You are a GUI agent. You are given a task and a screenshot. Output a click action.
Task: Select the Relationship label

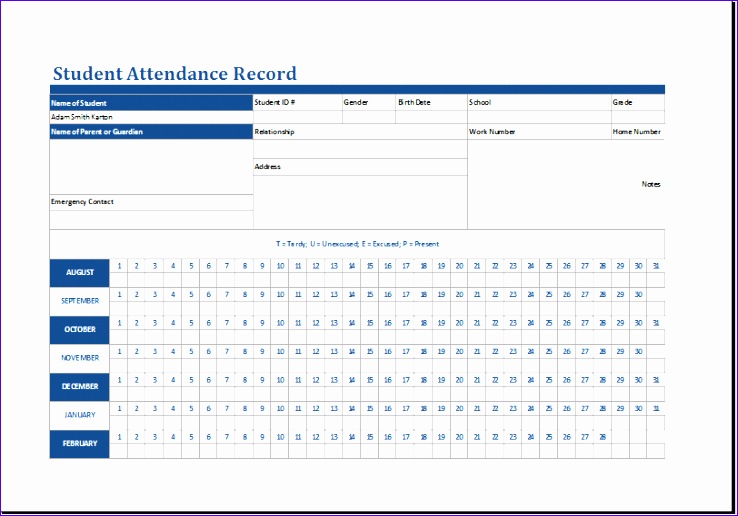[x=274, y=132]
